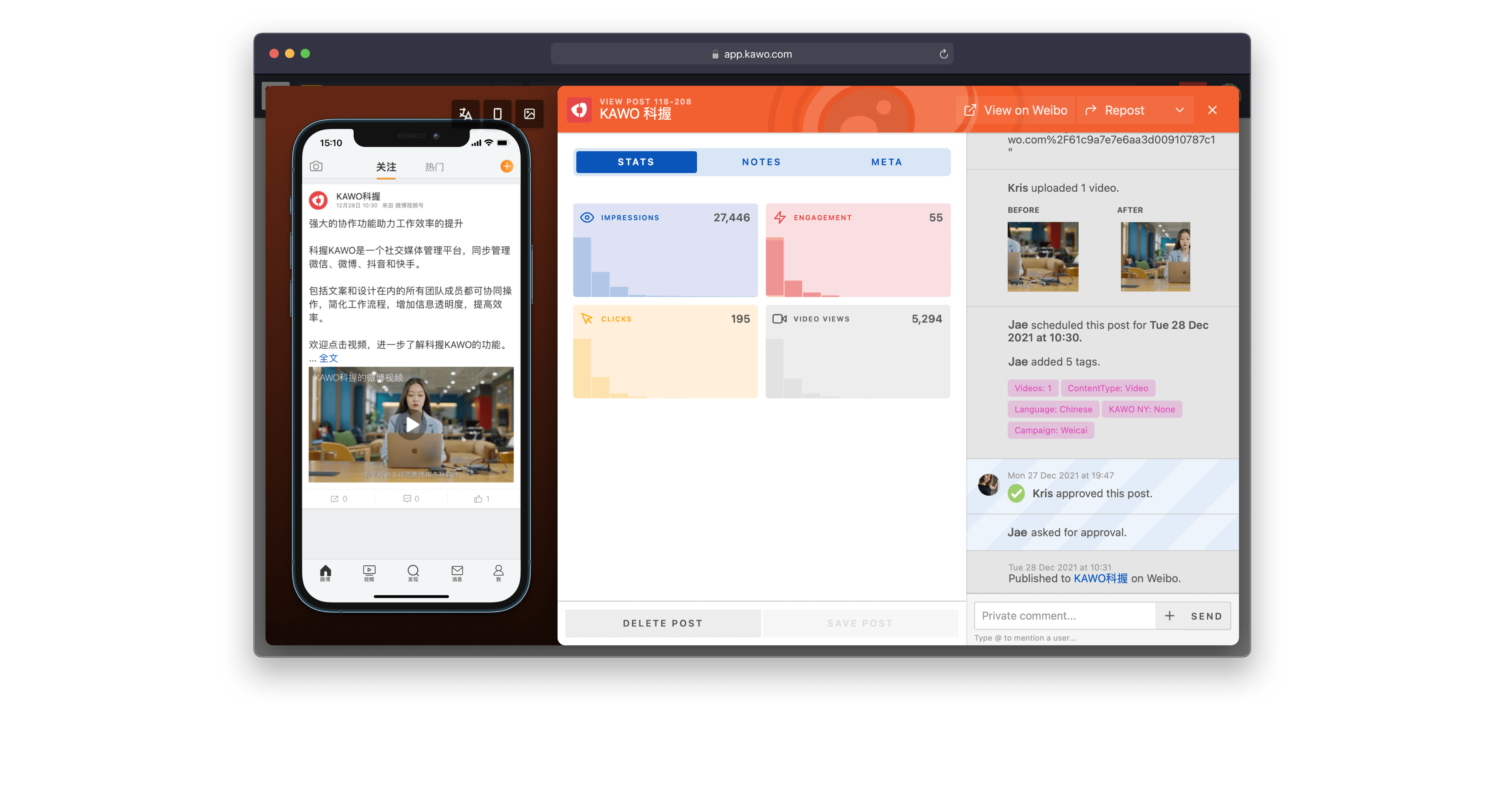
Task: Click the Video Views camera icon
Action: pos(780,319)
